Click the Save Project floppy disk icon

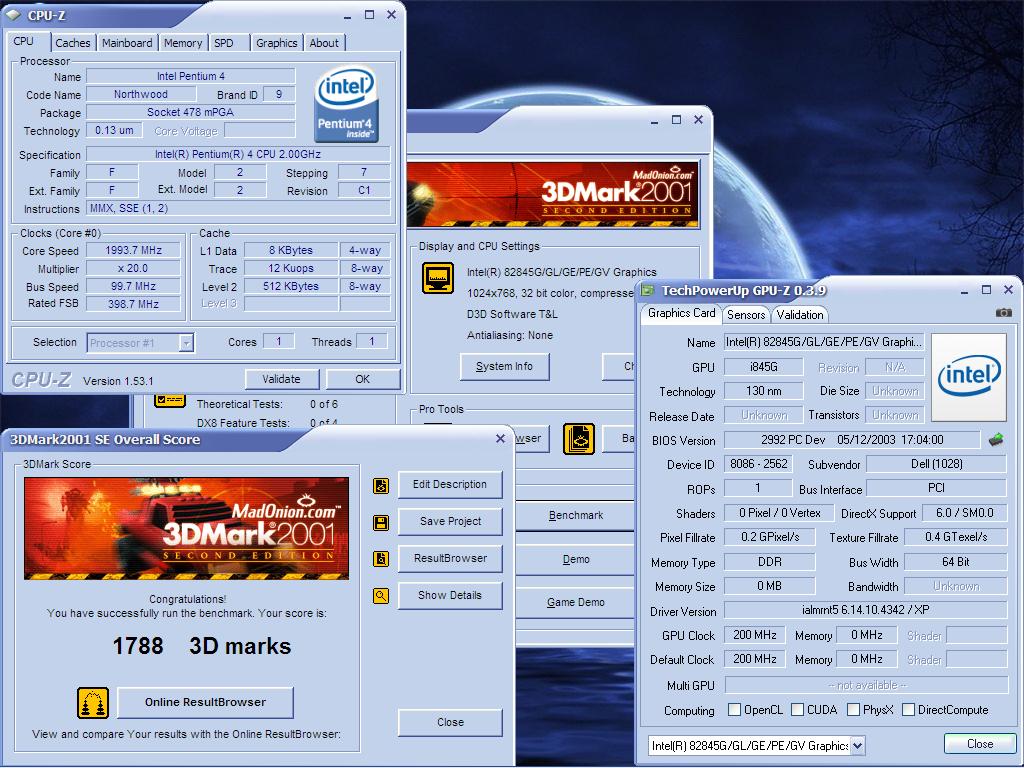(381, 522)
